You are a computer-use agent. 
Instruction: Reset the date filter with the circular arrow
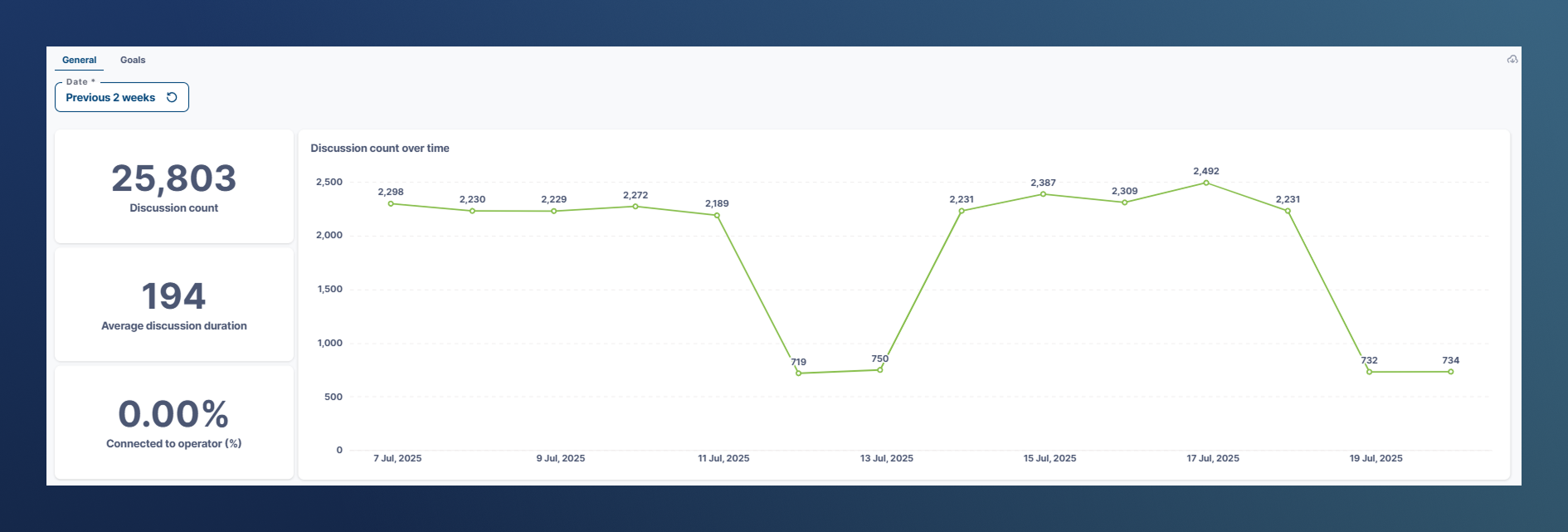pyautogui.click(x=172, y=97)
